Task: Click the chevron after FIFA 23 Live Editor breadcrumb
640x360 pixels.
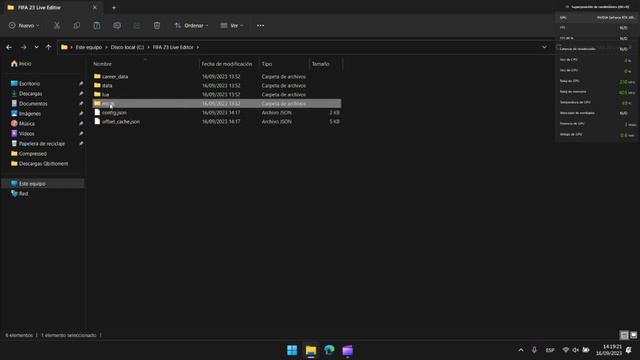Action: (x=198, y=47)
